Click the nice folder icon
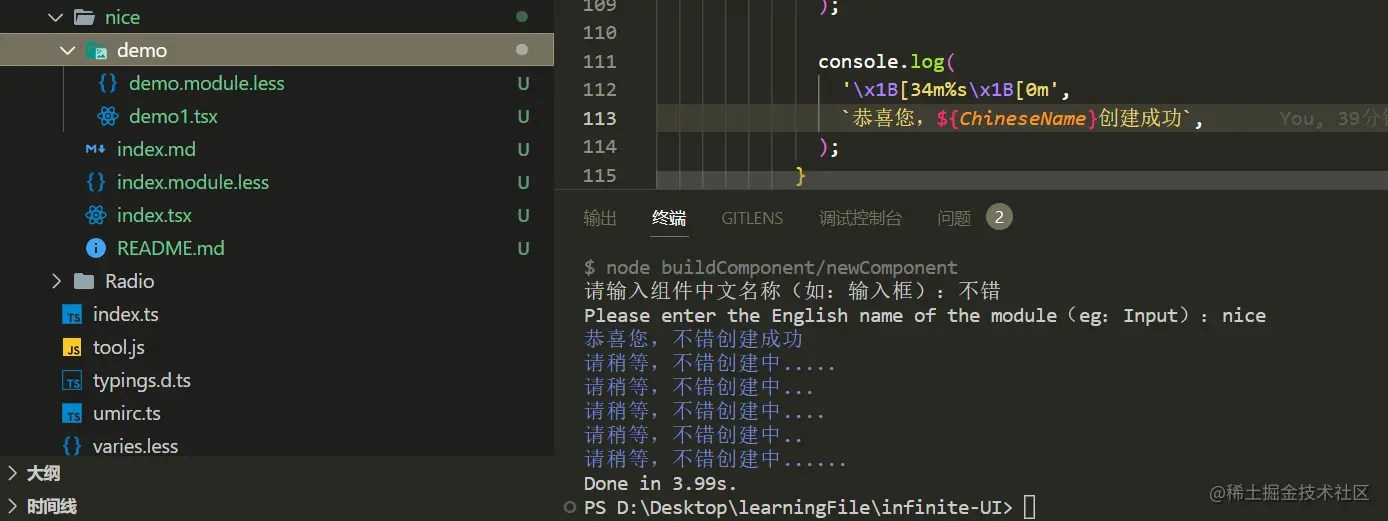Screen dimensions: 1388x521 (x=84, y=17)
